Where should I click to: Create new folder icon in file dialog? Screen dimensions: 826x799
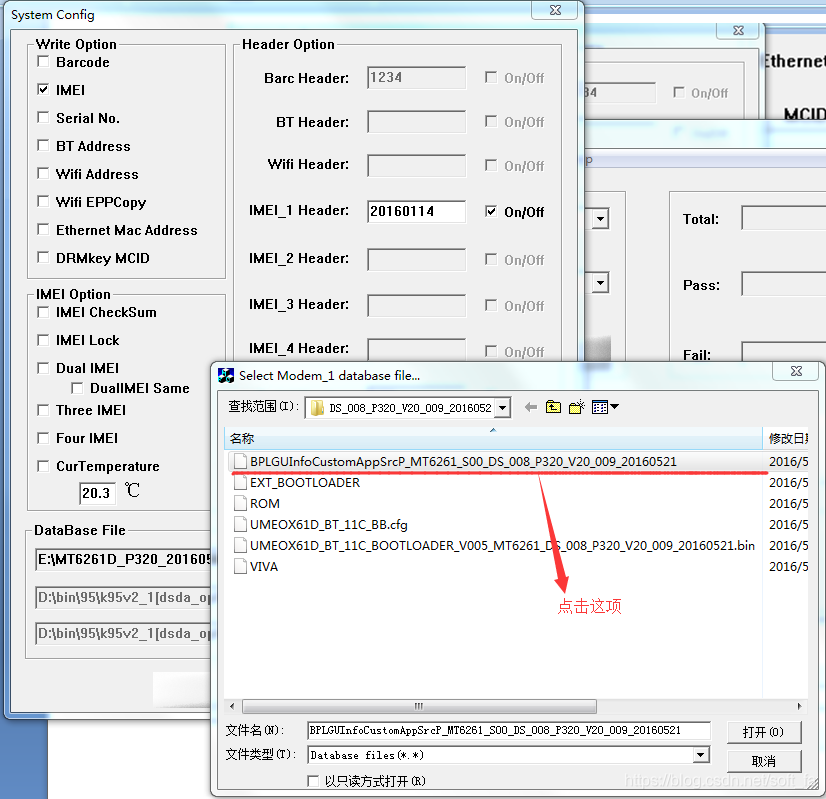pyautogui.click(x=576, y=407)
